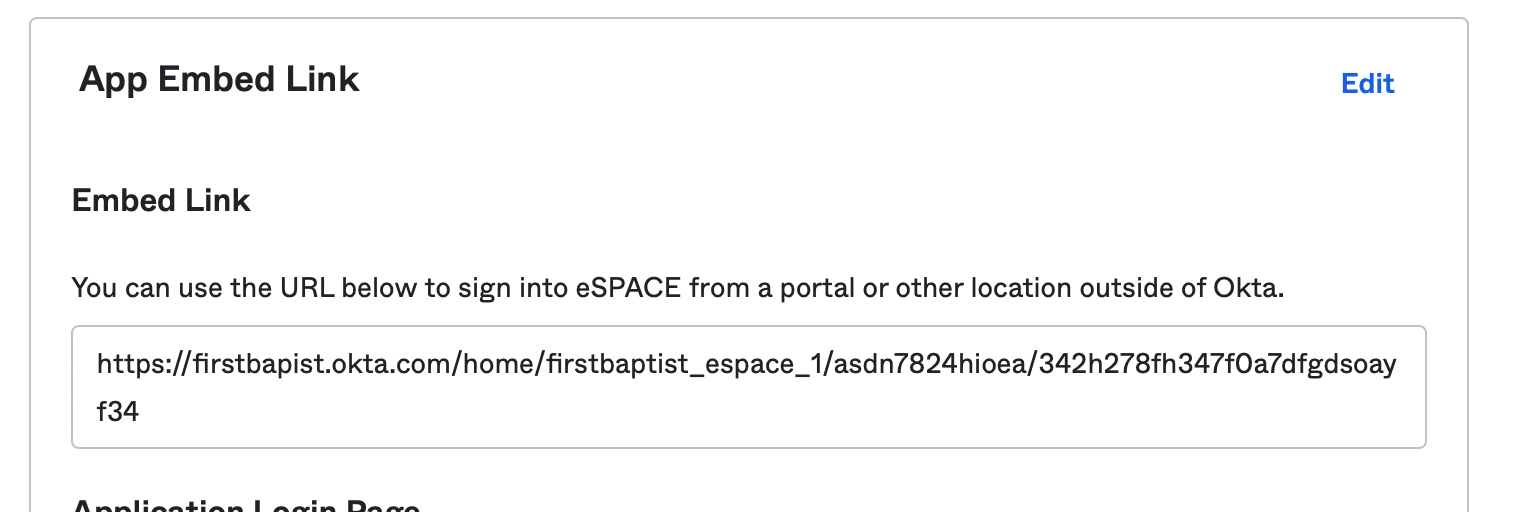
Task: Click the 342h278fh347f0a7dfgdsoay segment of the URL
Action: pos(1217,363)
